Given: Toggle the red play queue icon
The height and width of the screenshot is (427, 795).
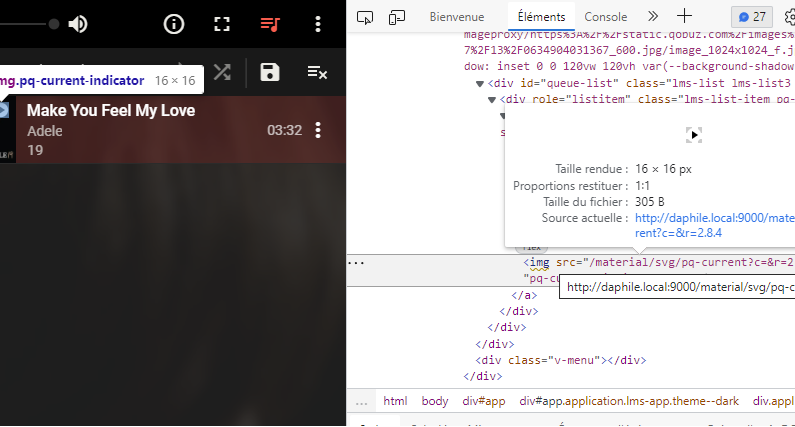Looking at the screenshot, I should 270,24.
